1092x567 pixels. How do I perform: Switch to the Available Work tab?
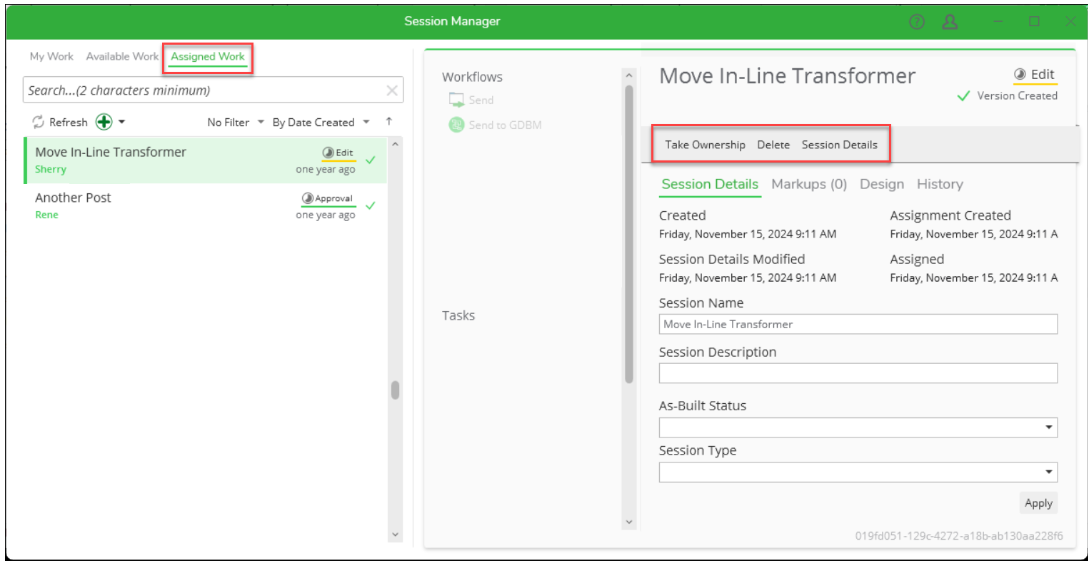[122, 56]
